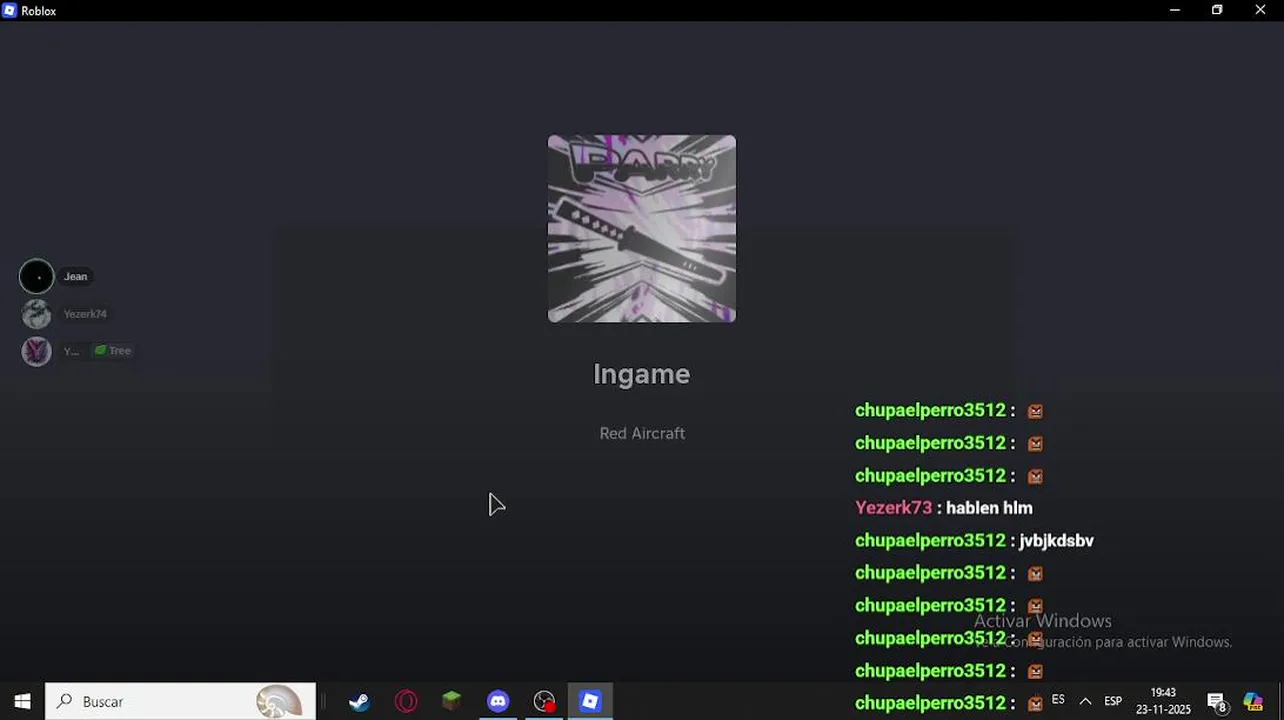
Task: Open the Opera browser taskbar icon
Action: [406, 702]
